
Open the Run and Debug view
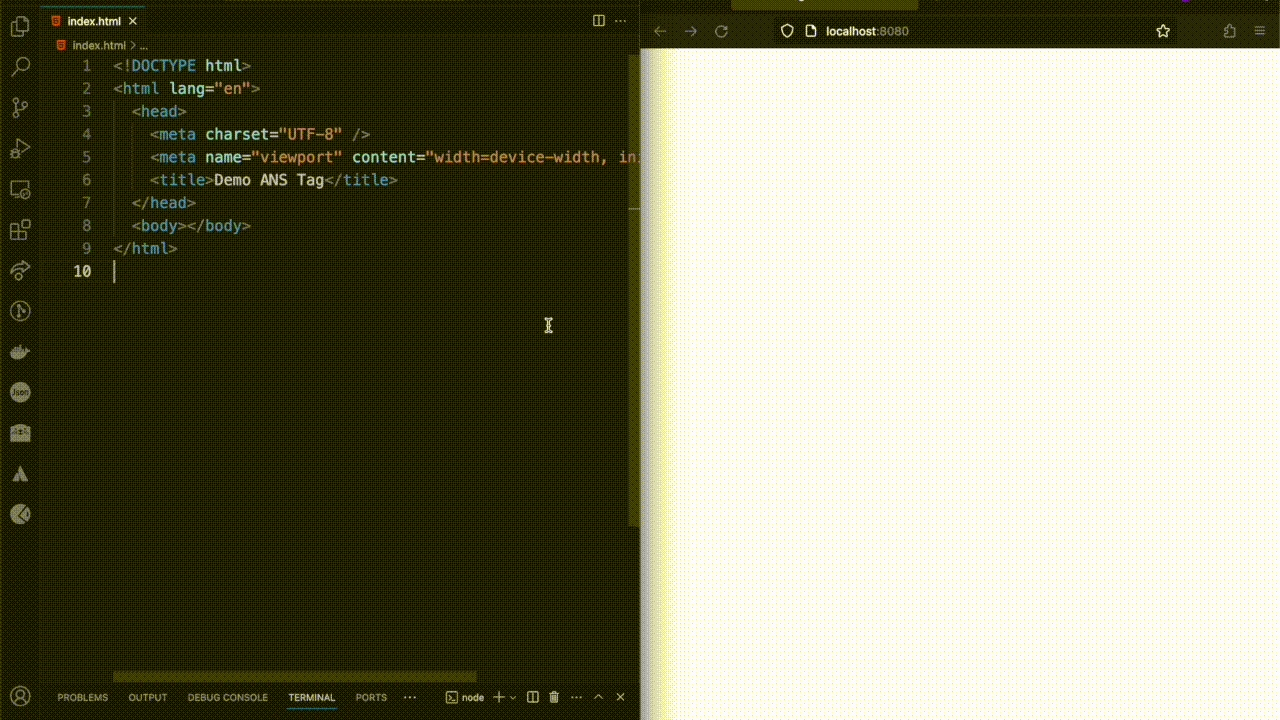point(20,149)
